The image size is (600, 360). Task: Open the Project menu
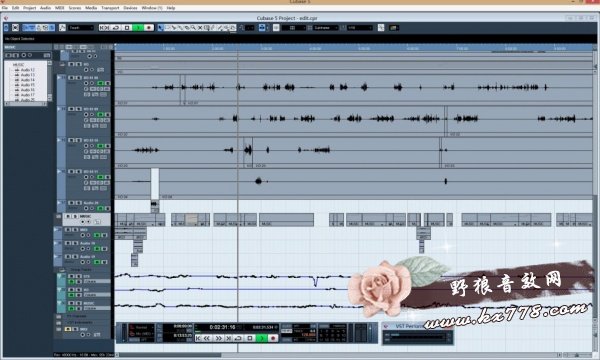(29, 8)
